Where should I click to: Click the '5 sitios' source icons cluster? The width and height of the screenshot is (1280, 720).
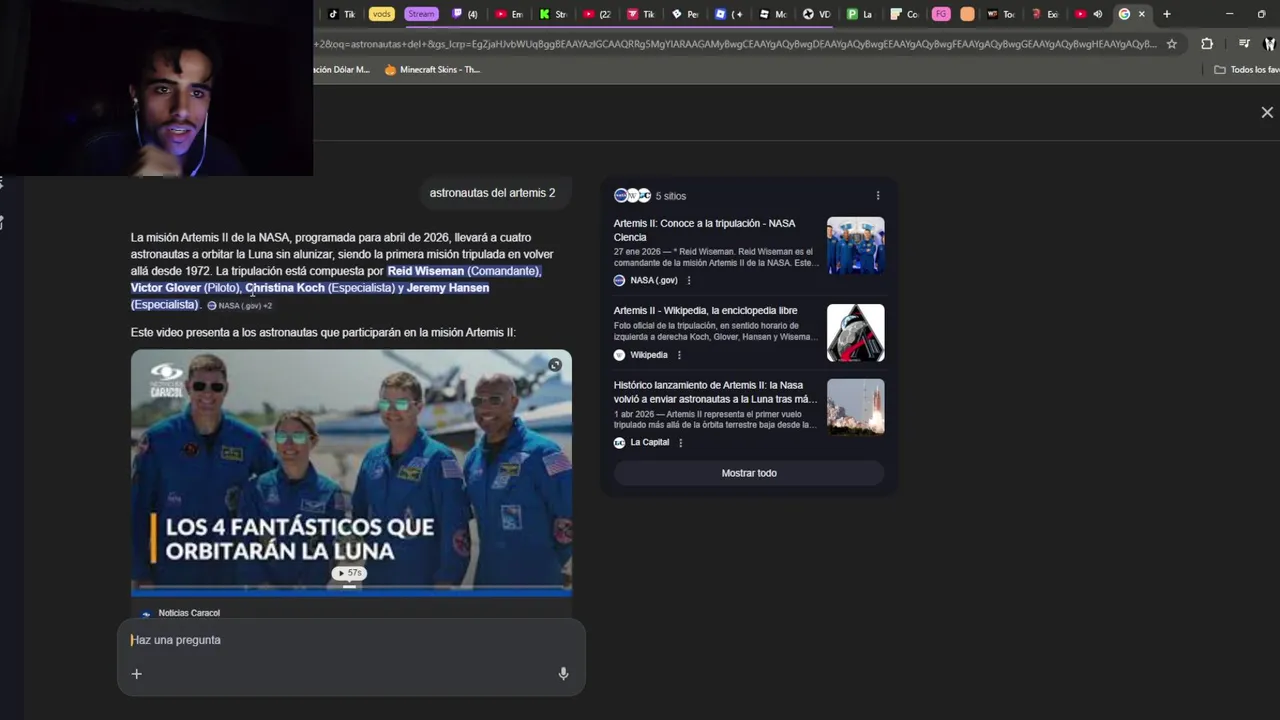coord(632,195)
